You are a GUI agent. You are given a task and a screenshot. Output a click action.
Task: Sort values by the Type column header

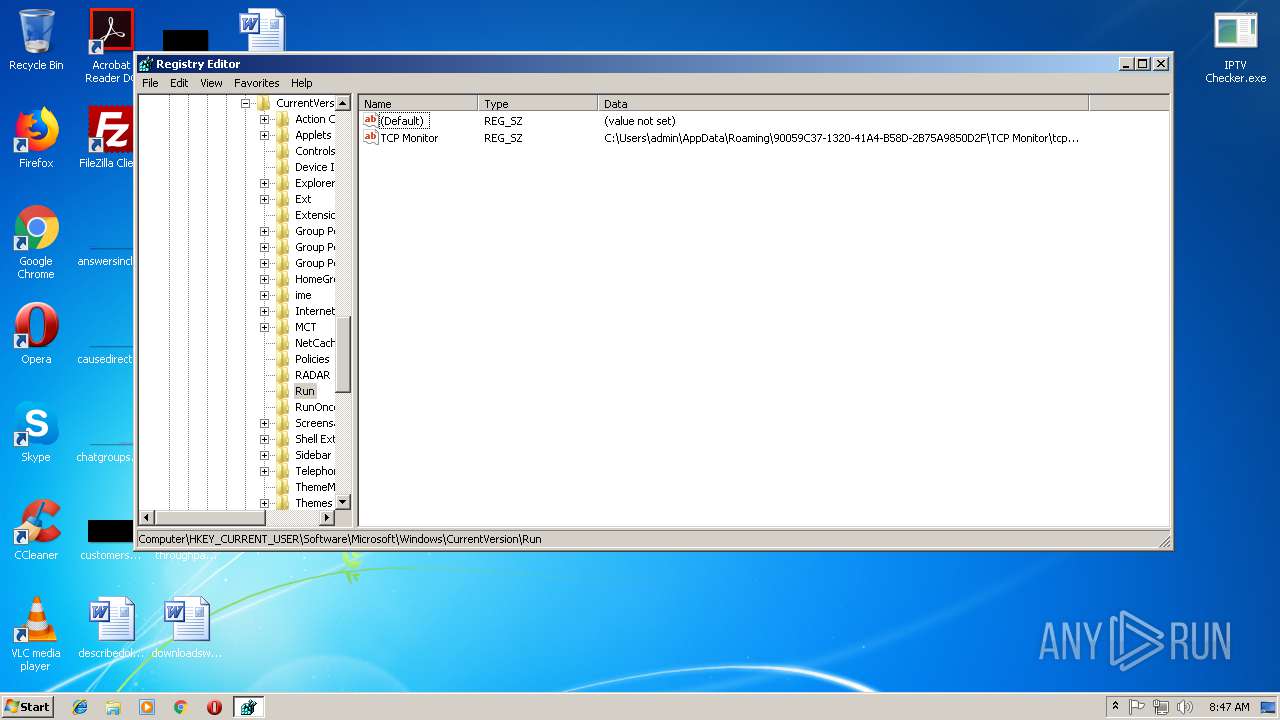click(538, 103)
